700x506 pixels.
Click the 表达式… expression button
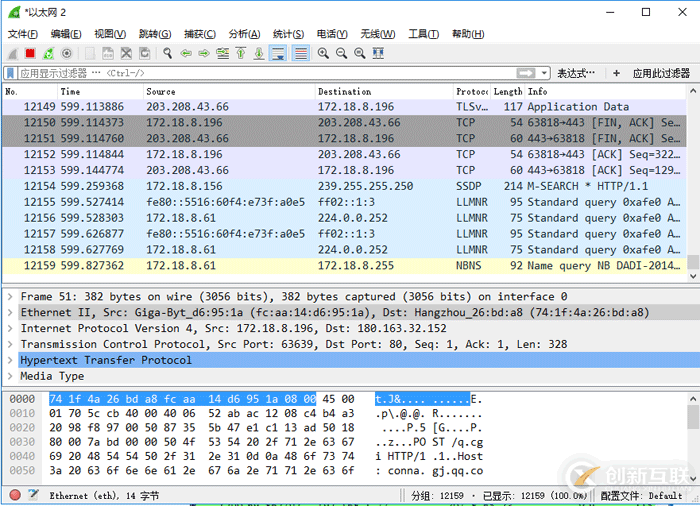[579, 73]
